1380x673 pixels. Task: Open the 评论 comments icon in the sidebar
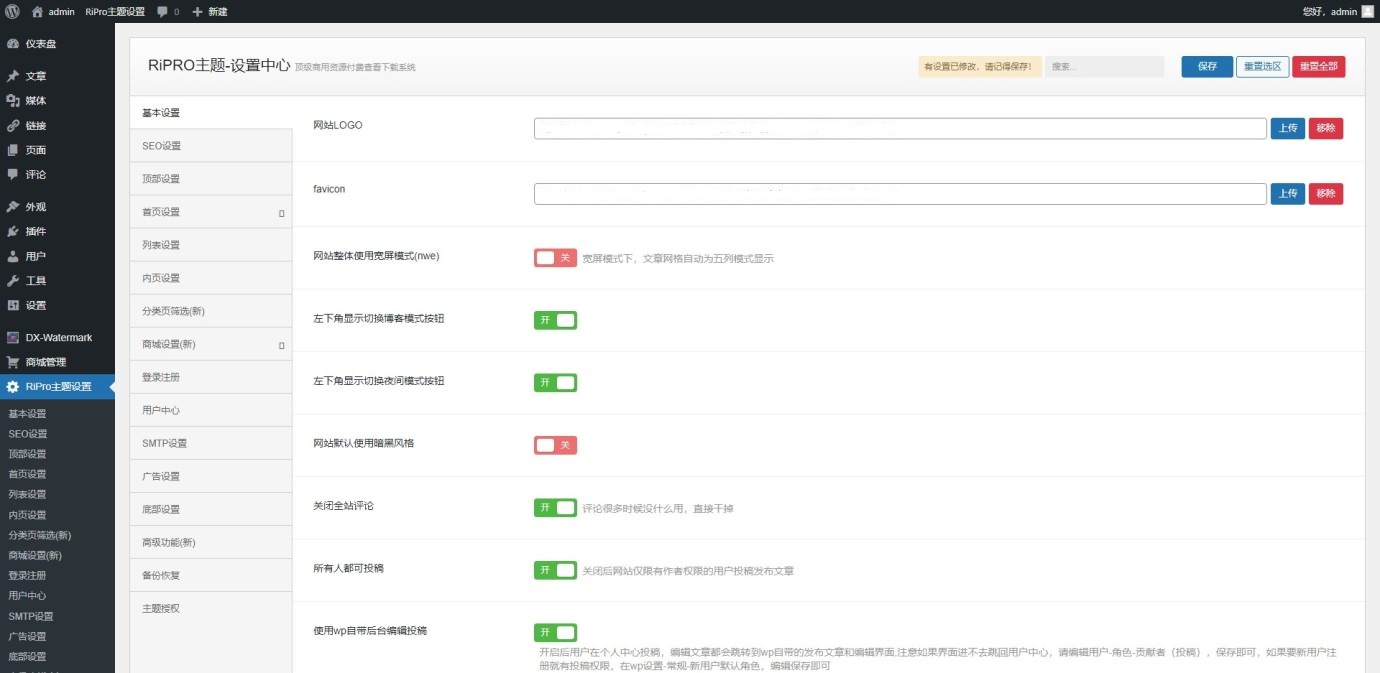pos(13,174)
